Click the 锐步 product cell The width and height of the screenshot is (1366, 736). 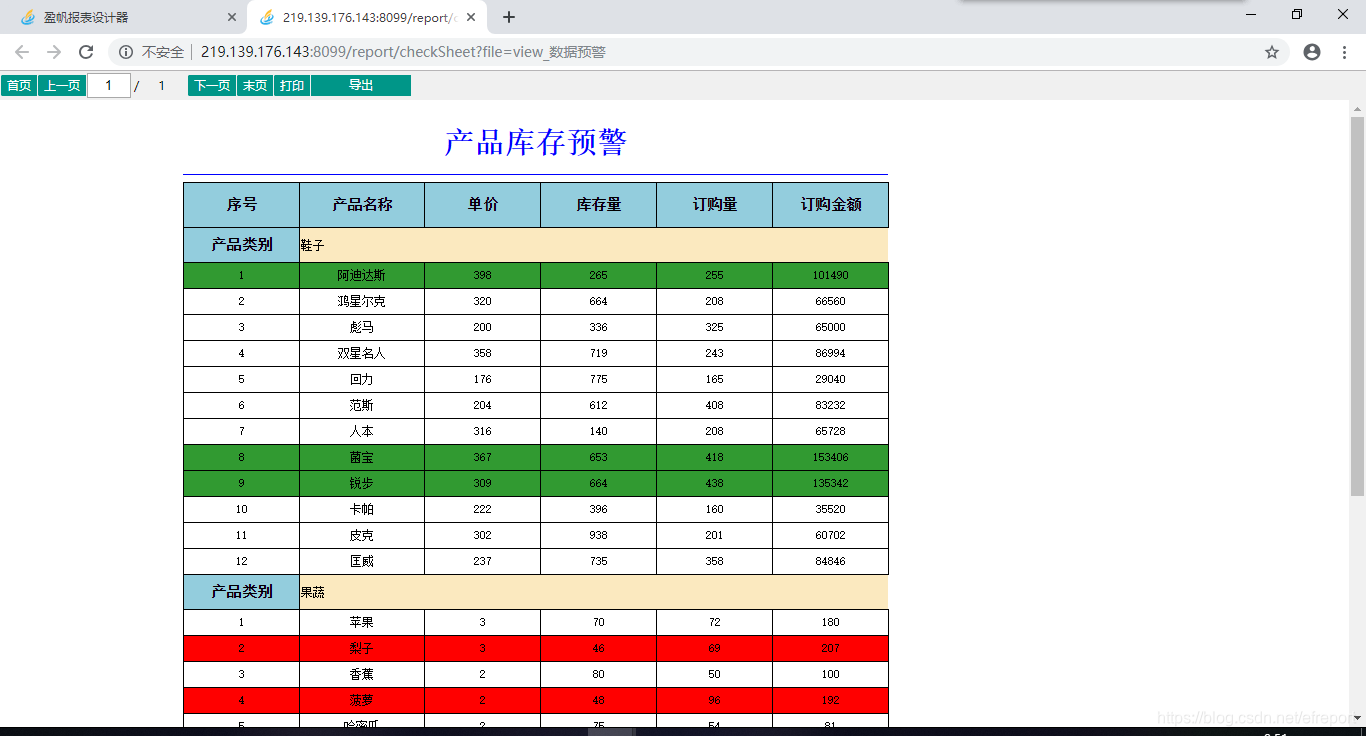(362, 483)
